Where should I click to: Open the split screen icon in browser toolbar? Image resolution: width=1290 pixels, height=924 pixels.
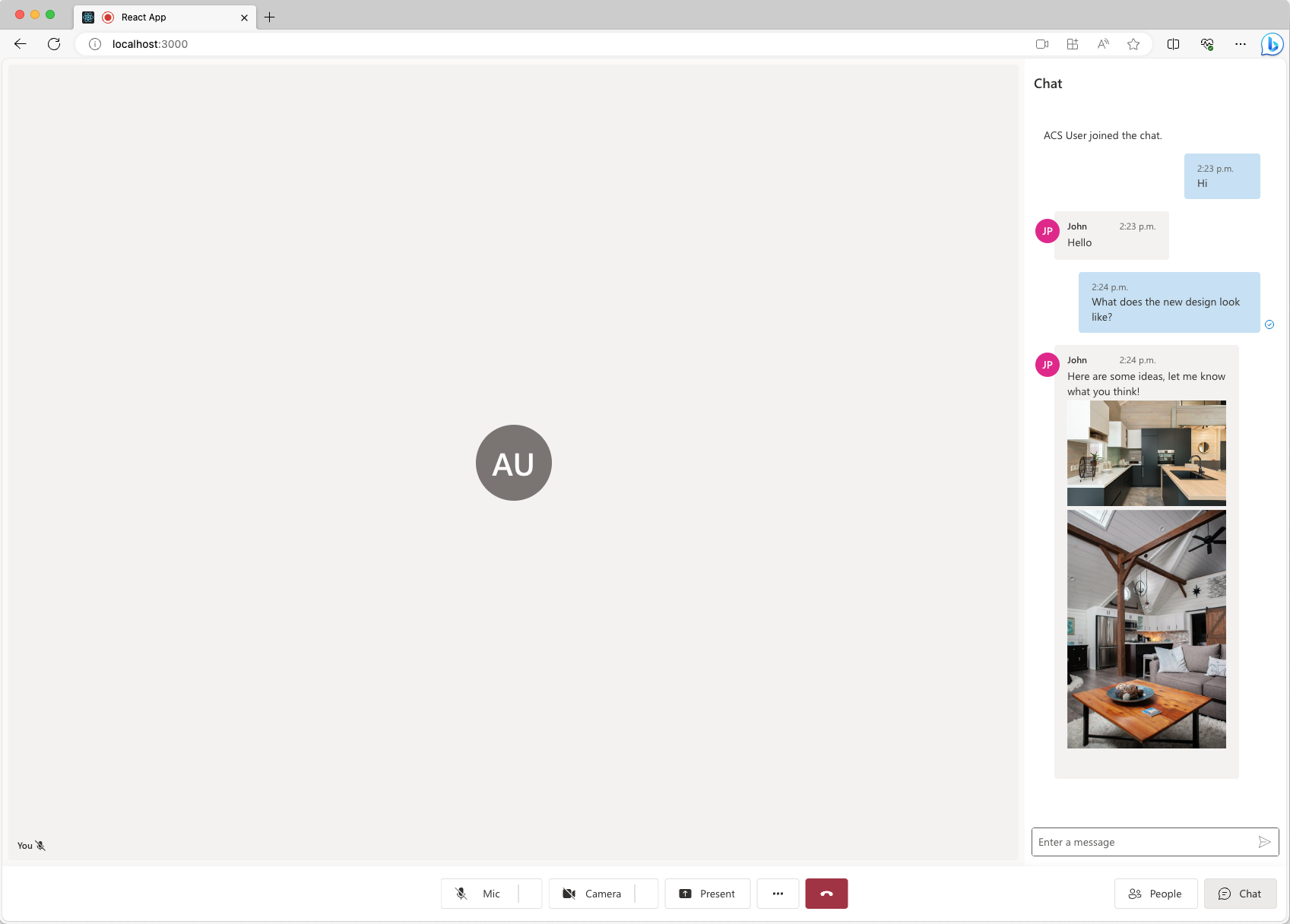pos(1173,44)
